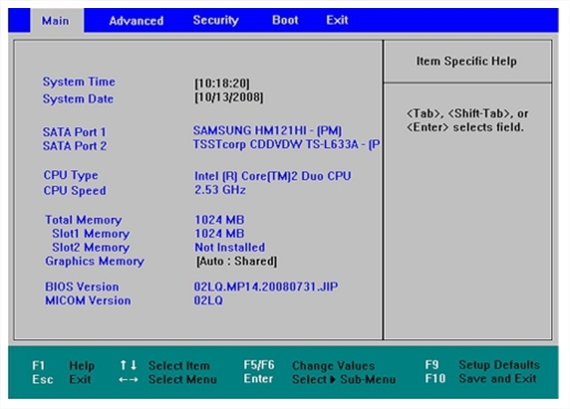Click the Esc Exit key hint
The height and width of the screenshot is (409, 570).
pos(61,380)
